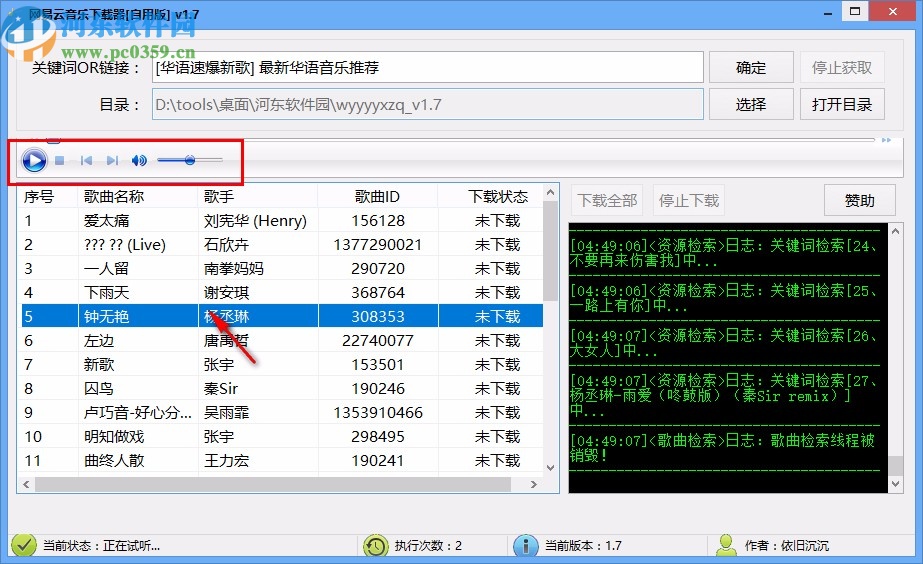The width and height of the screenshot is (923, 564).
Task: Click the 选择 directory button
Action: [751, 105]
